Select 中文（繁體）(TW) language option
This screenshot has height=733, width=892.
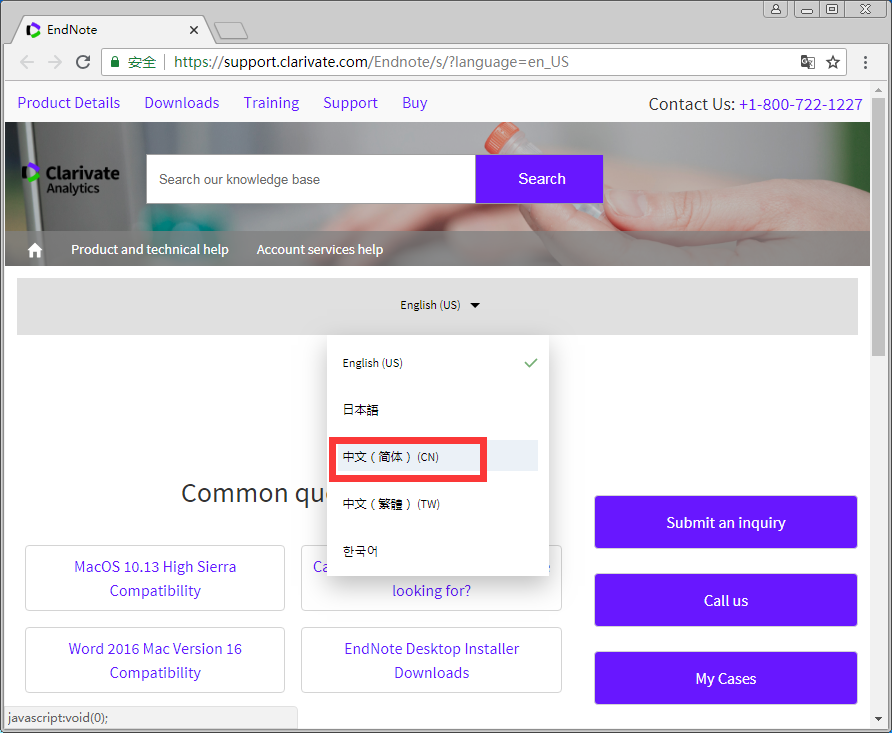[x=438, y=504]
